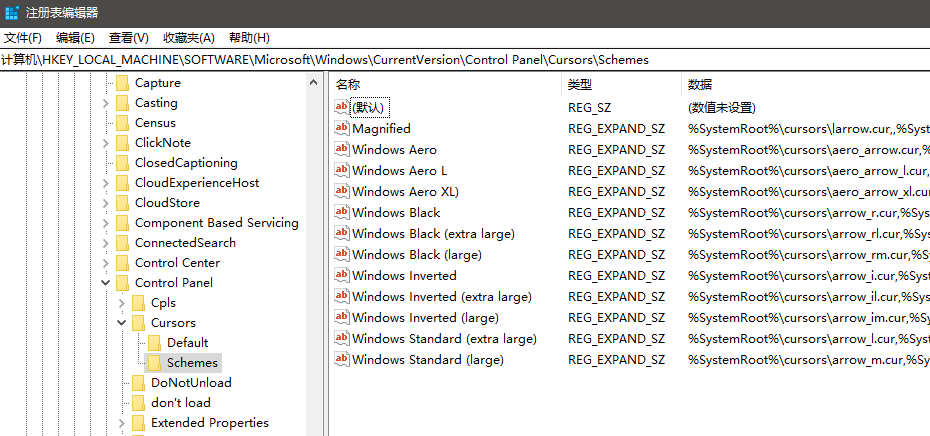Click the string icon beside the Magnified value
This screenshot has width=930, height=436.
click(342, 128)
